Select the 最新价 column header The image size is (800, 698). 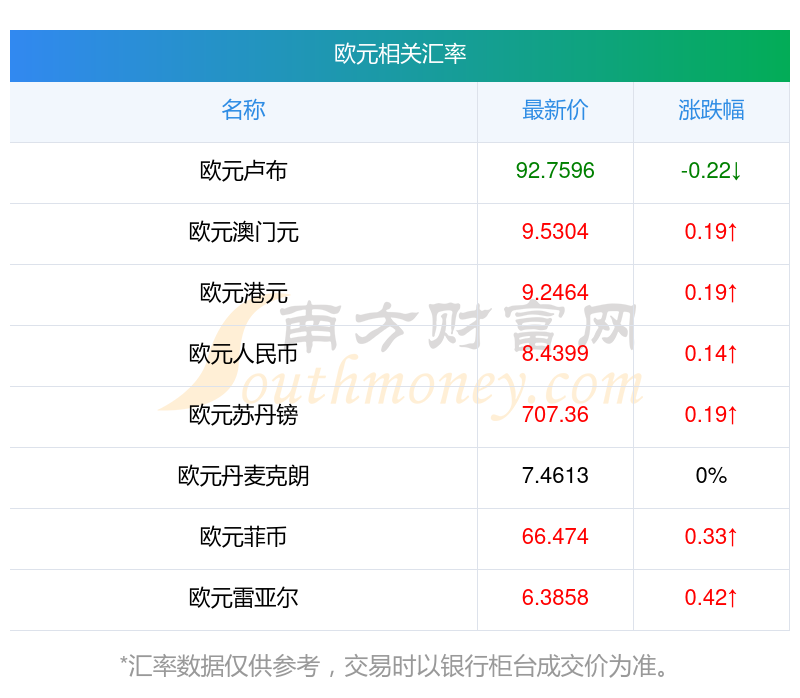click(x=555, y=110)
